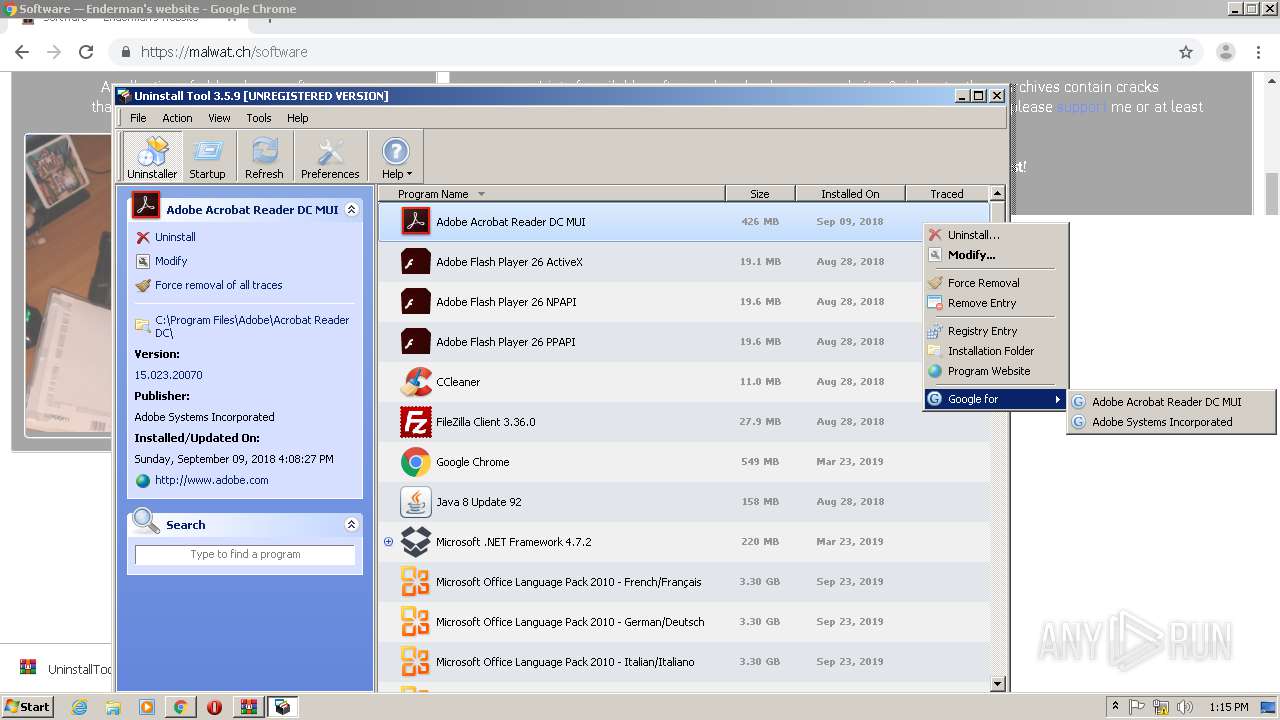Click Uninstall link in the side panel
The height and width of the screenshot is (720, 1280).
[175, 237]
